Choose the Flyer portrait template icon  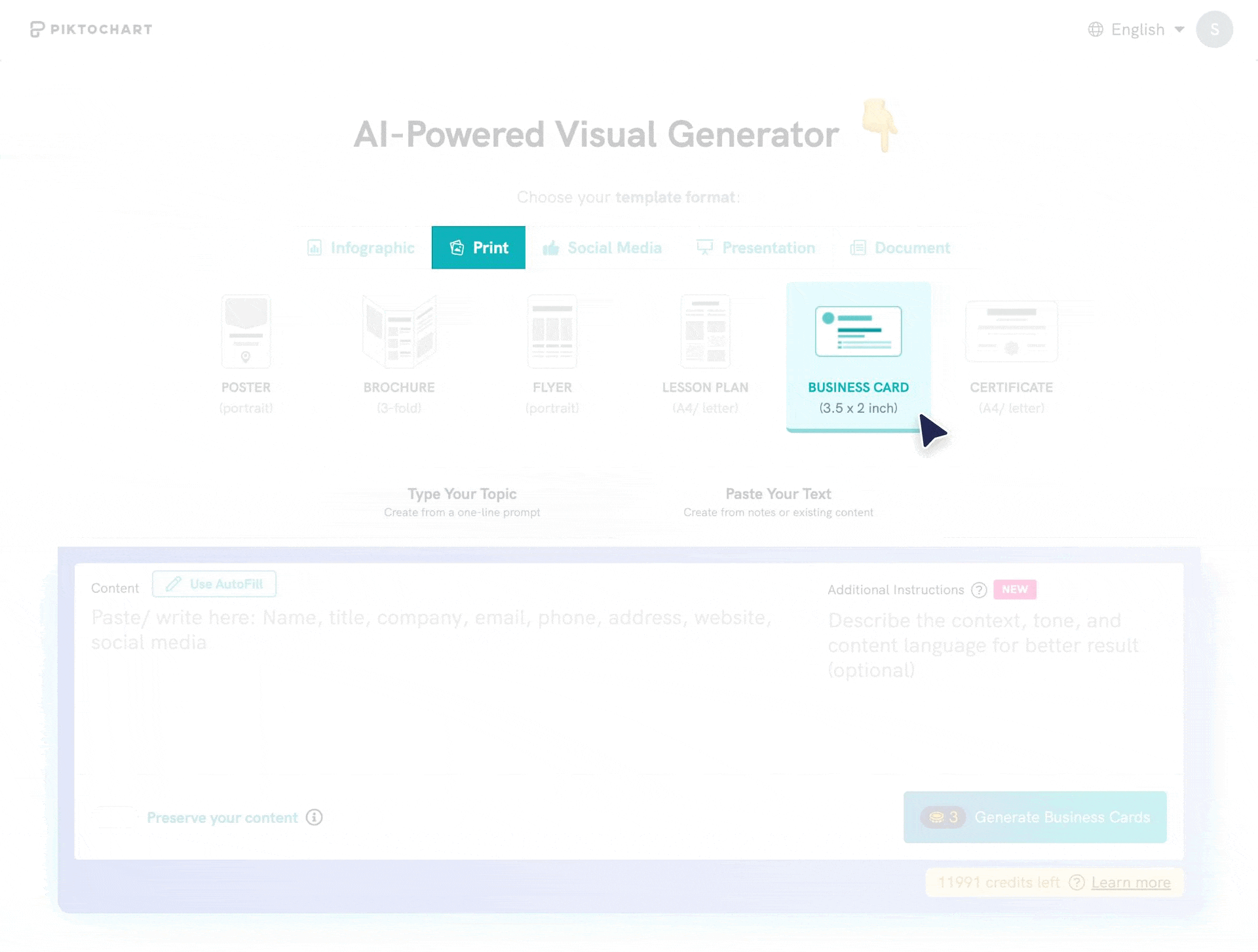[x=552, y=332]
